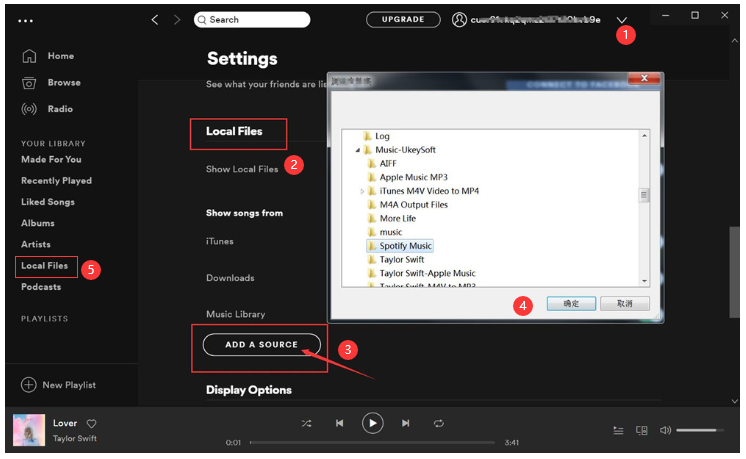Viewport: 746px width, 459px height.
Task: Go forward with the right arrow
Action: (x=177, y=20)
